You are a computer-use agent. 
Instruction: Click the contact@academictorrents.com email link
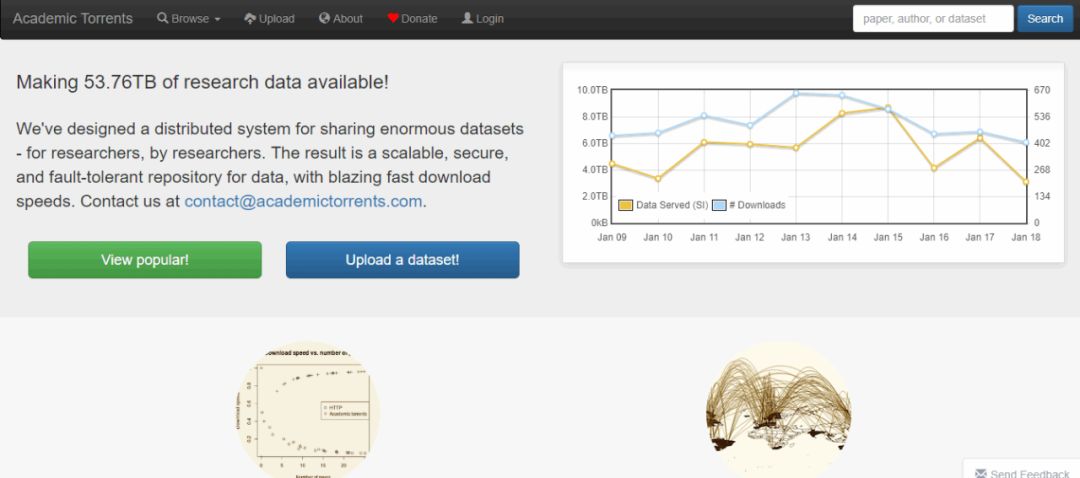coord(303,201)
